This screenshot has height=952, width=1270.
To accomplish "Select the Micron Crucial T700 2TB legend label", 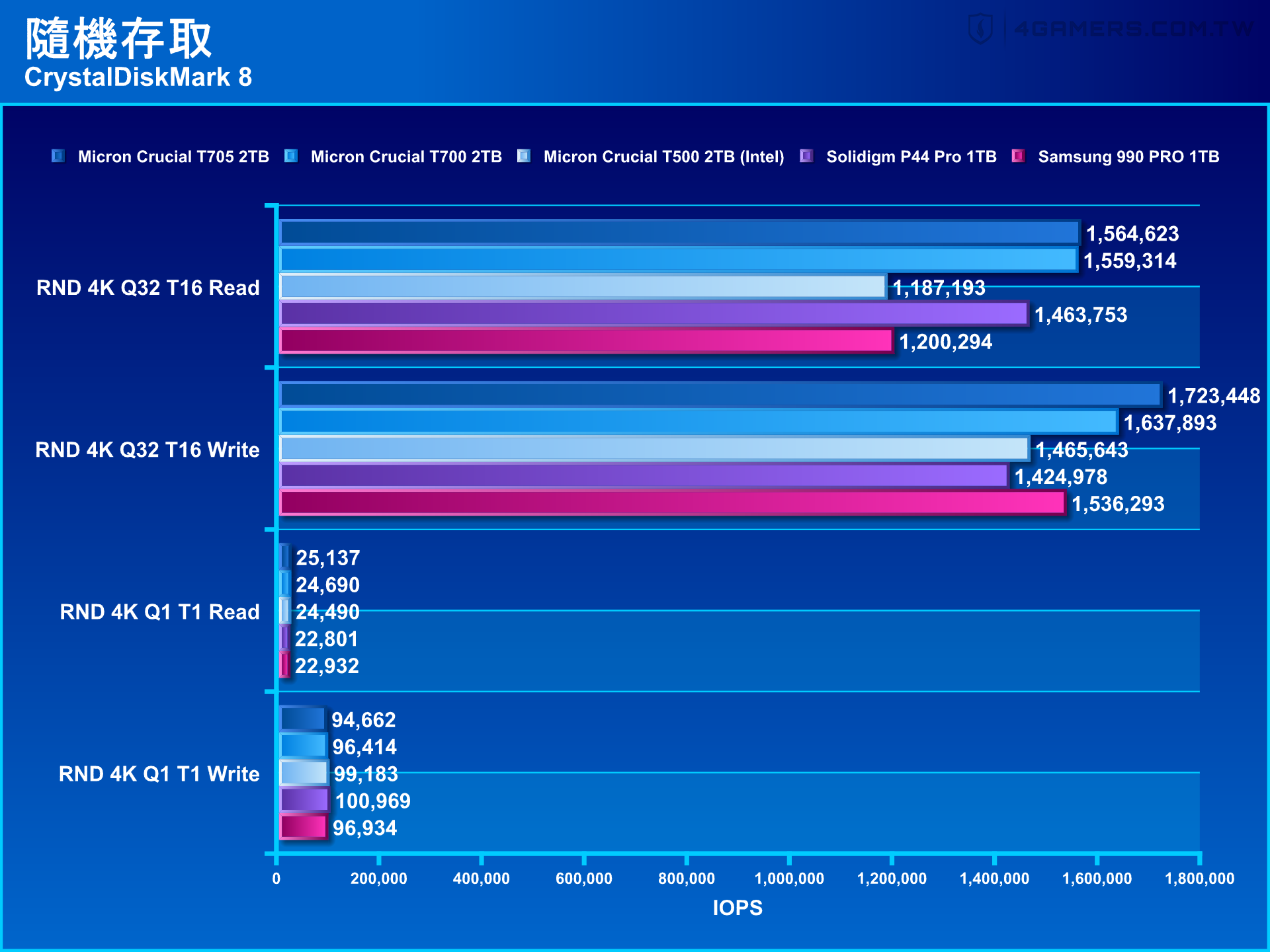I will pyautogui.click(x=406, y=157).
